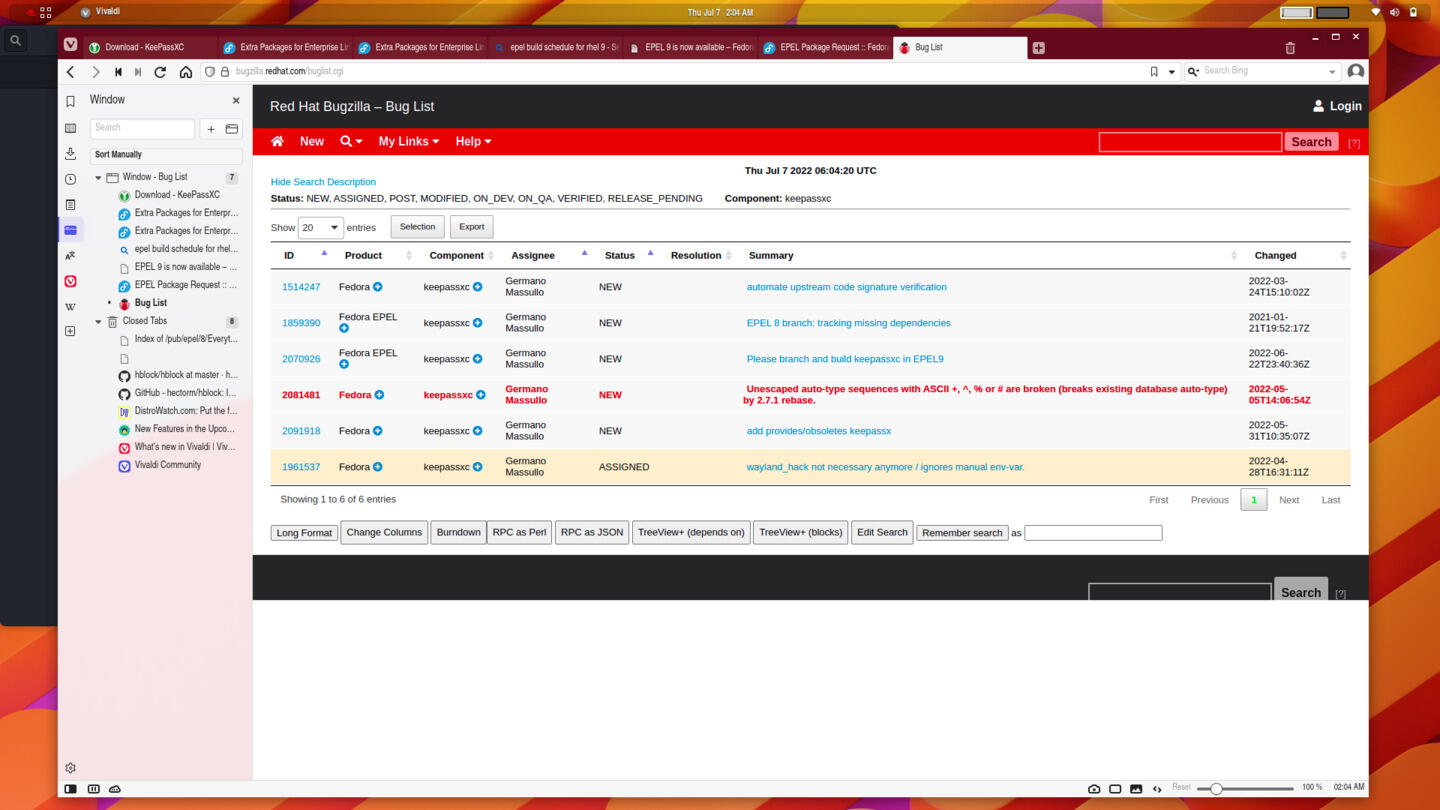Open the Translate panel

point(70,256)
